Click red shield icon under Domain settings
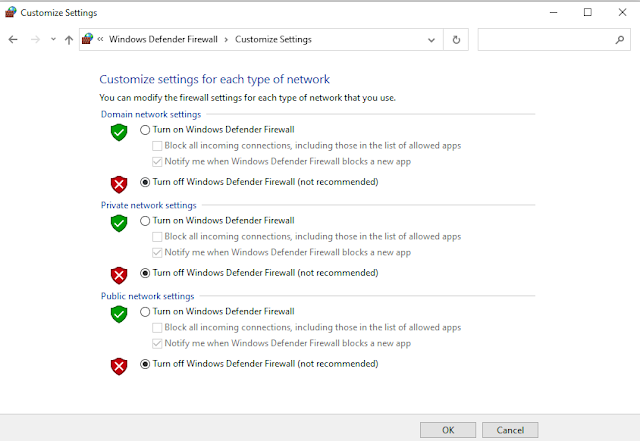 coord(119,185)
